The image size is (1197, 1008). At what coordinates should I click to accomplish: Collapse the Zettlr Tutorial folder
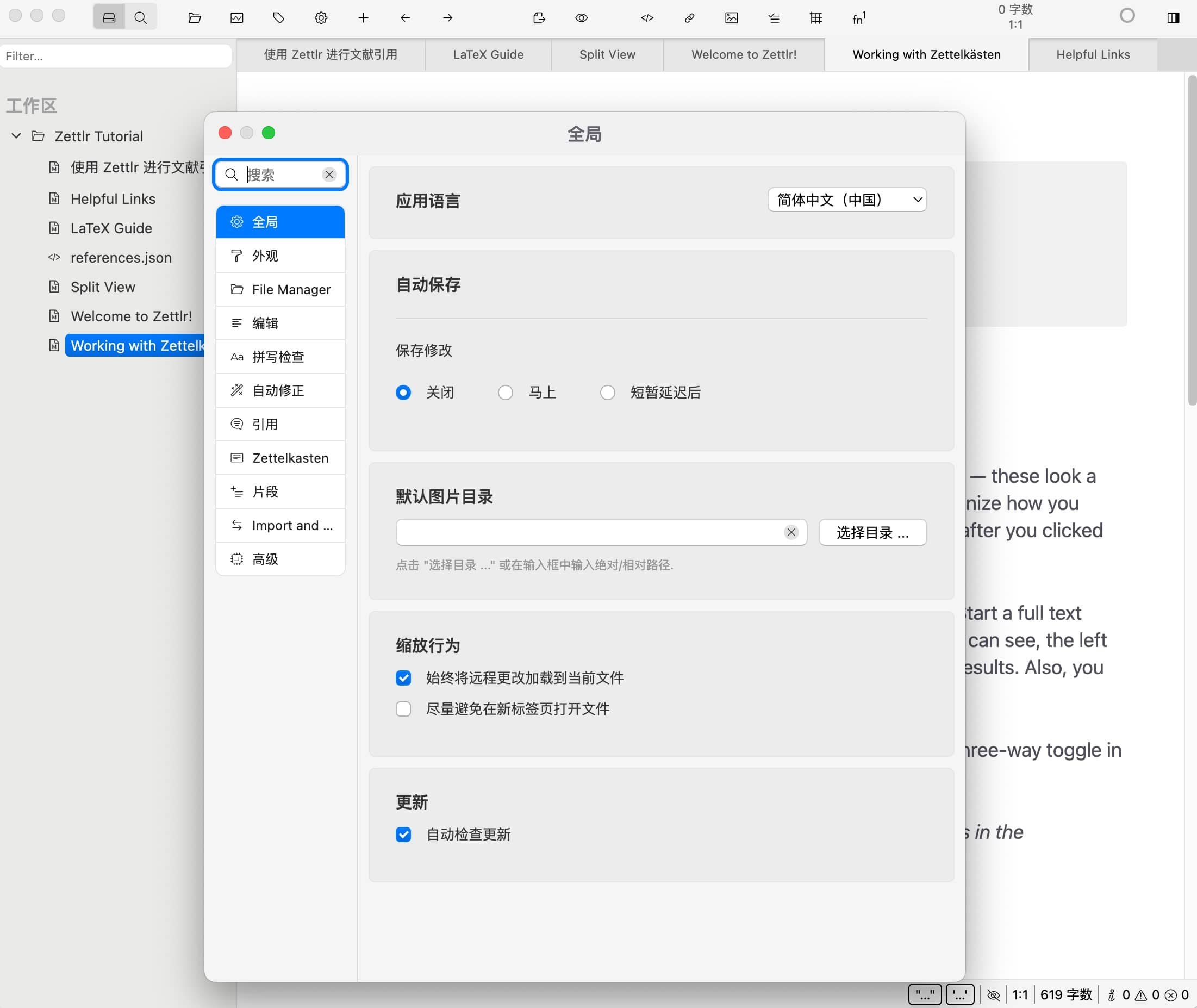[x=16, y=136]
